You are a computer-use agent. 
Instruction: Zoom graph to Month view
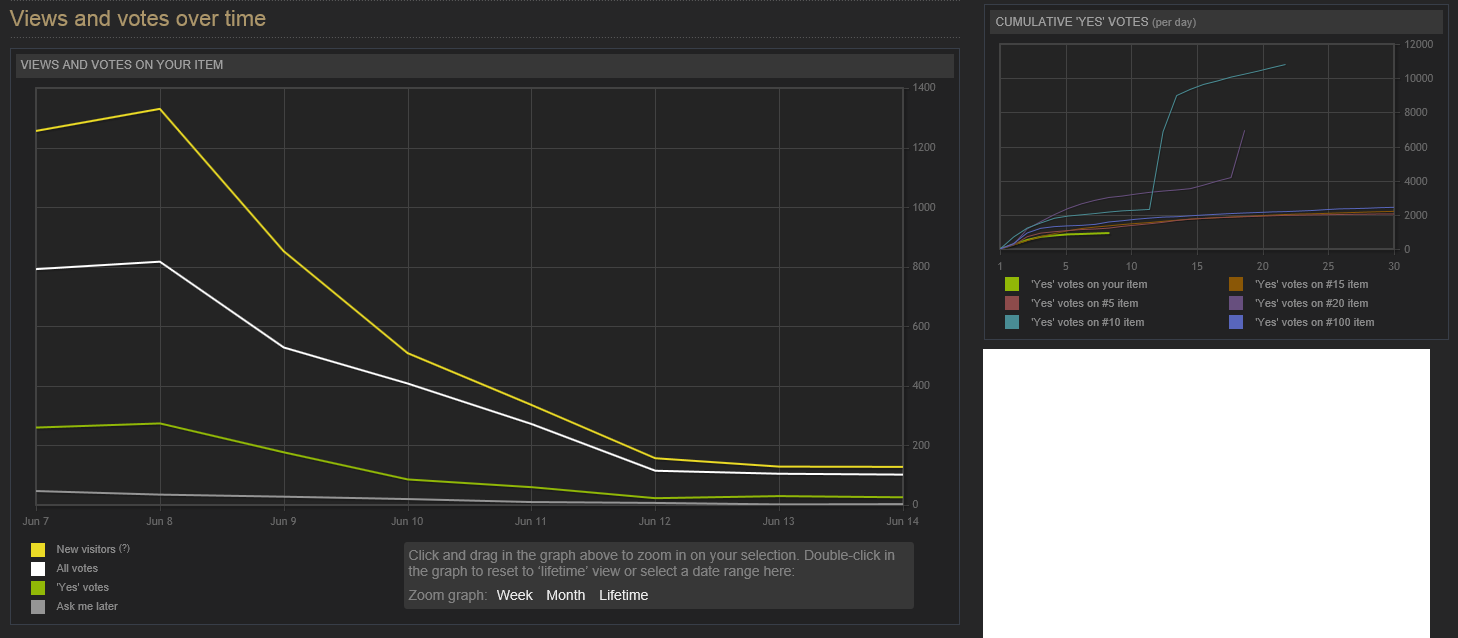565,595
